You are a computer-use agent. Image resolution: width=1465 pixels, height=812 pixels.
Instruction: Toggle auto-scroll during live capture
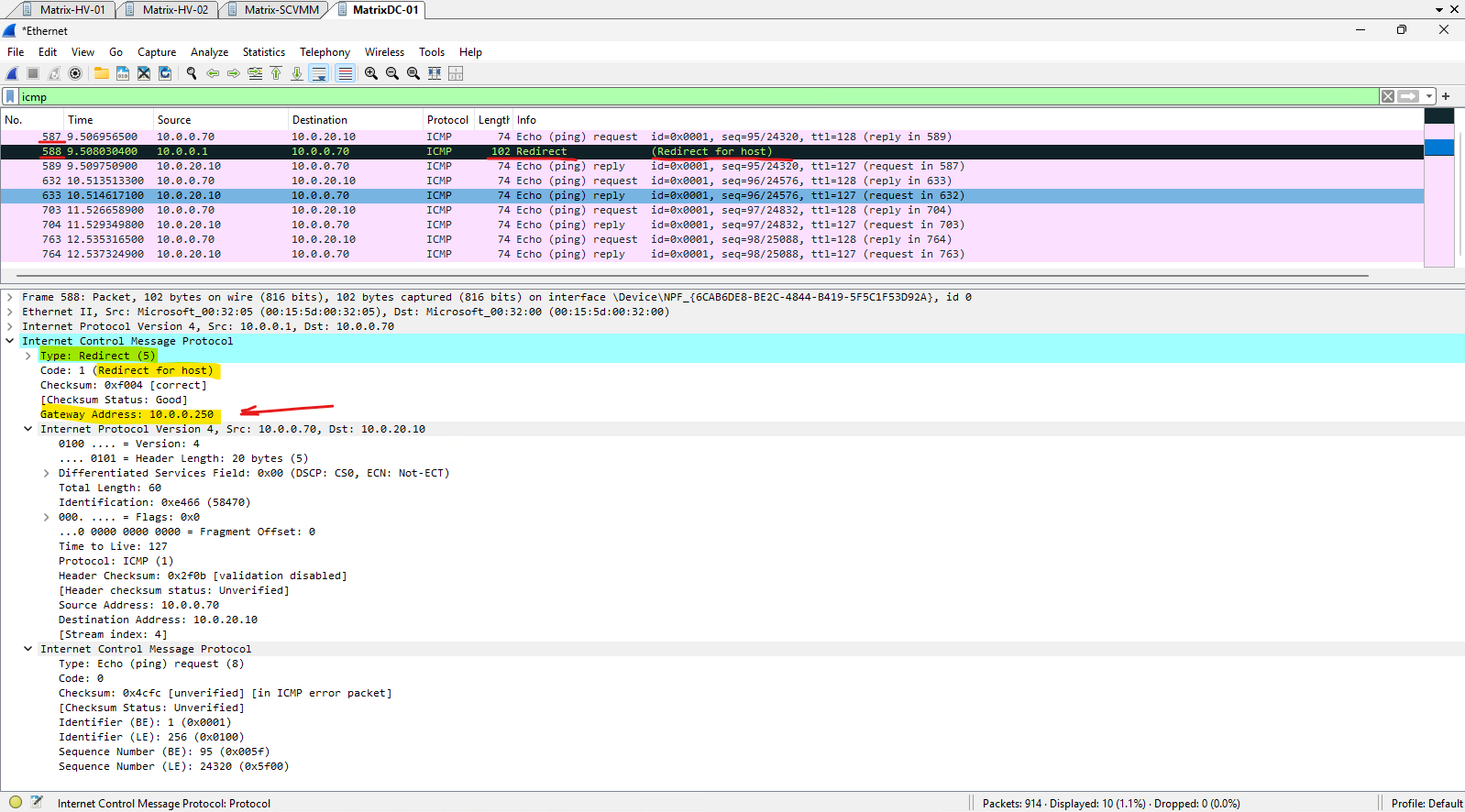319,73
